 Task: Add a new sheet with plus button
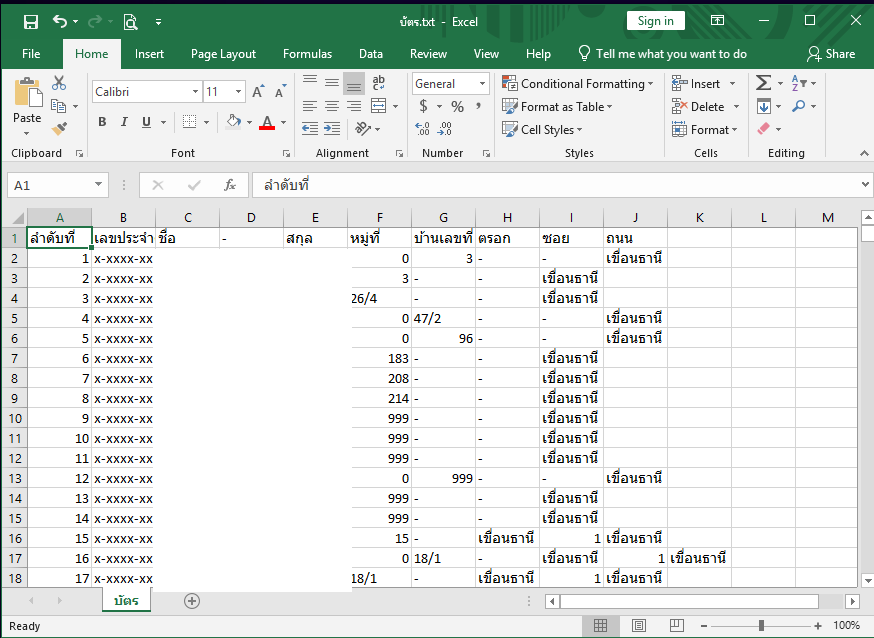(x=192, y=601)
